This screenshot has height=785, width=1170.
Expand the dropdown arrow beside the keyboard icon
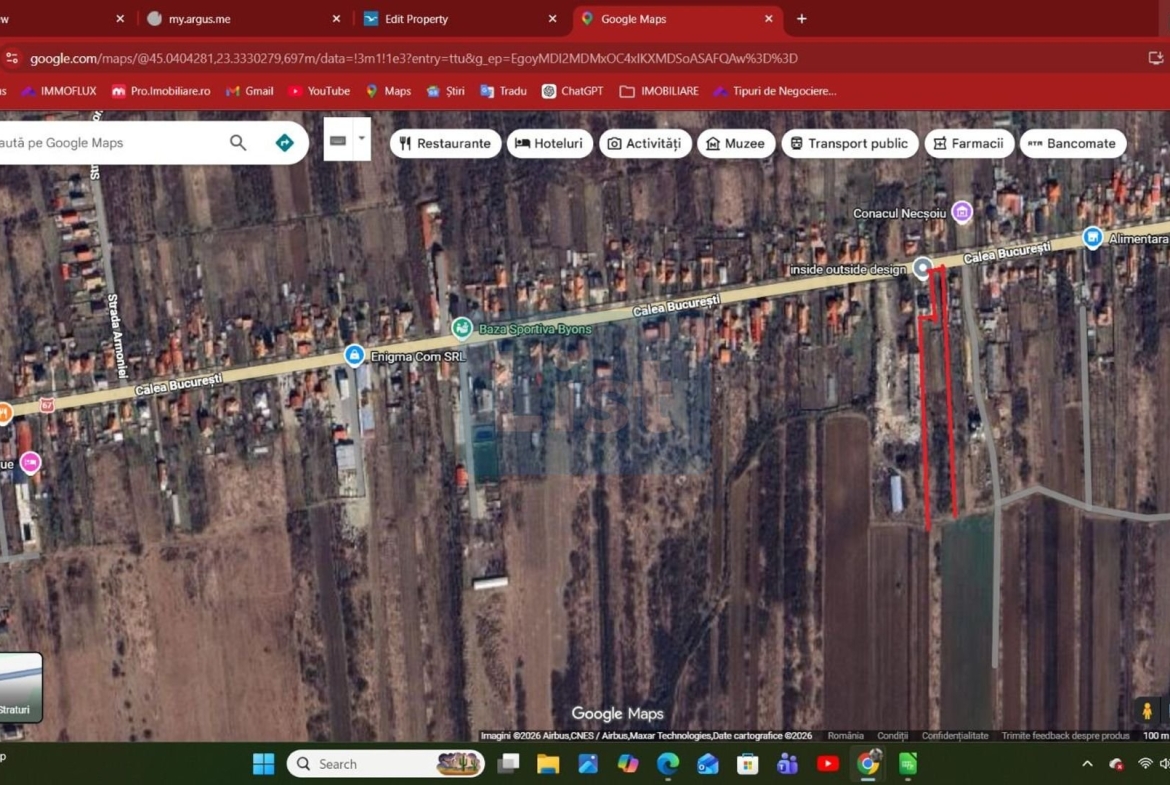[361, 140]
